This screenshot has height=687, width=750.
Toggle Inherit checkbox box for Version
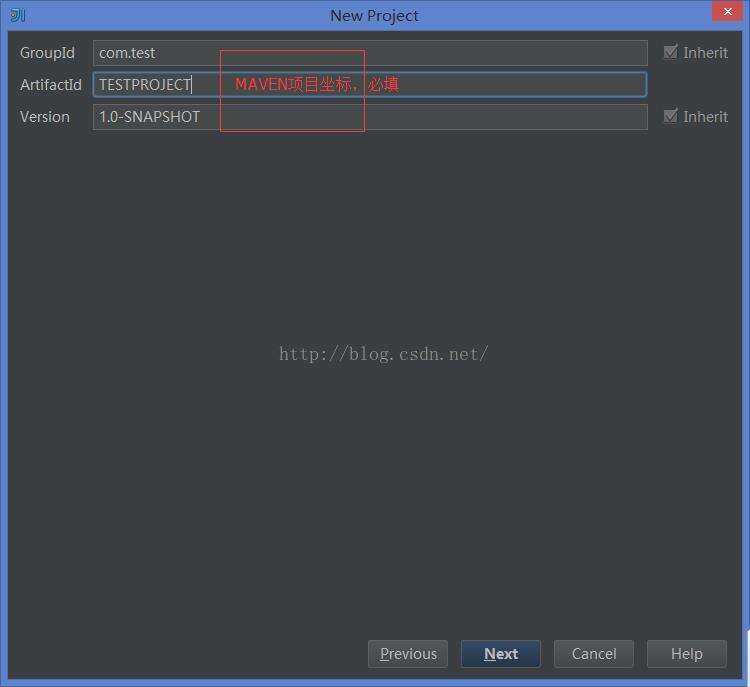click(671, 116)
